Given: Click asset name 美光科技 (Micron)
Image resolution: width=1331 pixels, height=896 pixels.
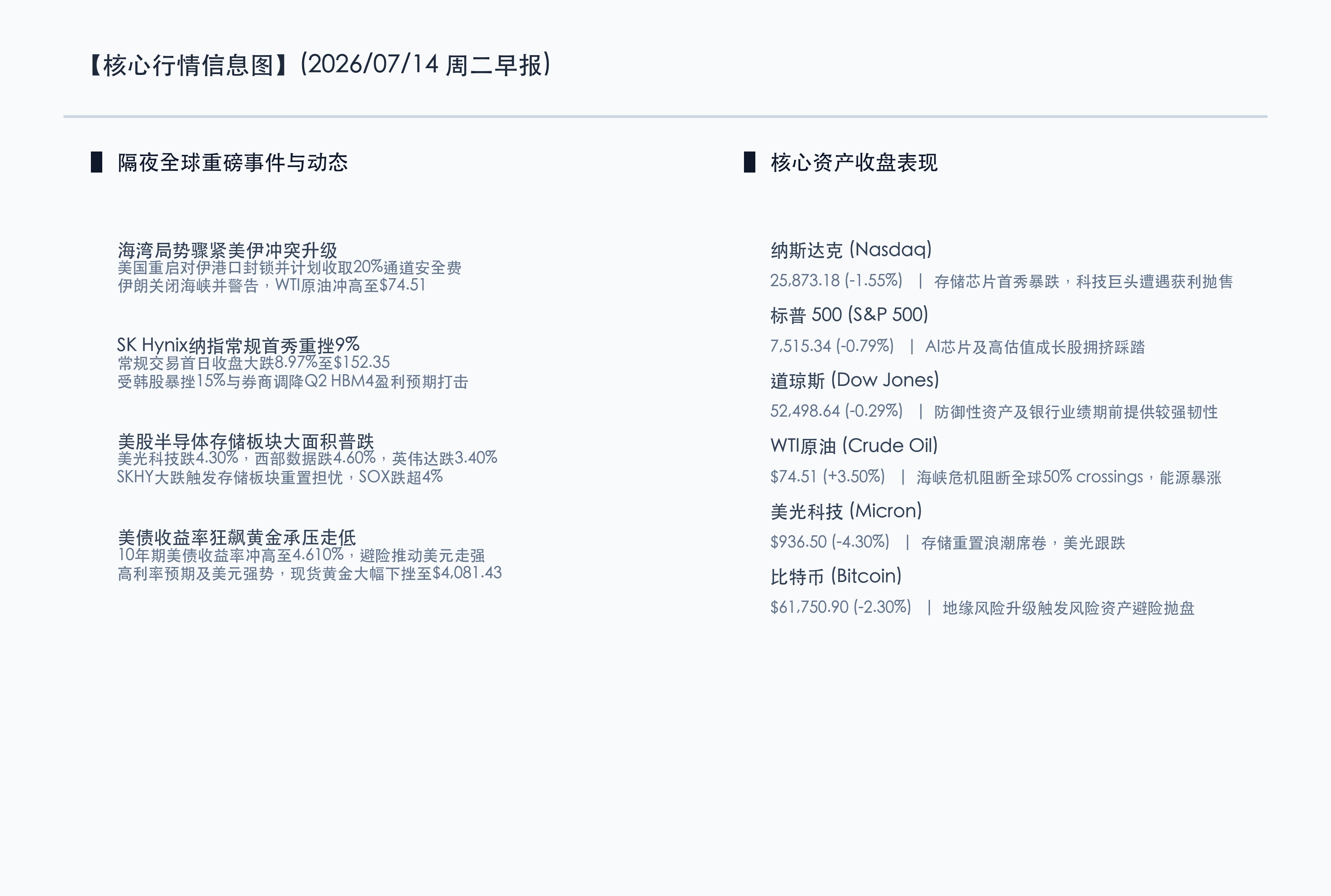Looking at the screenshot, I should [846, 511].
